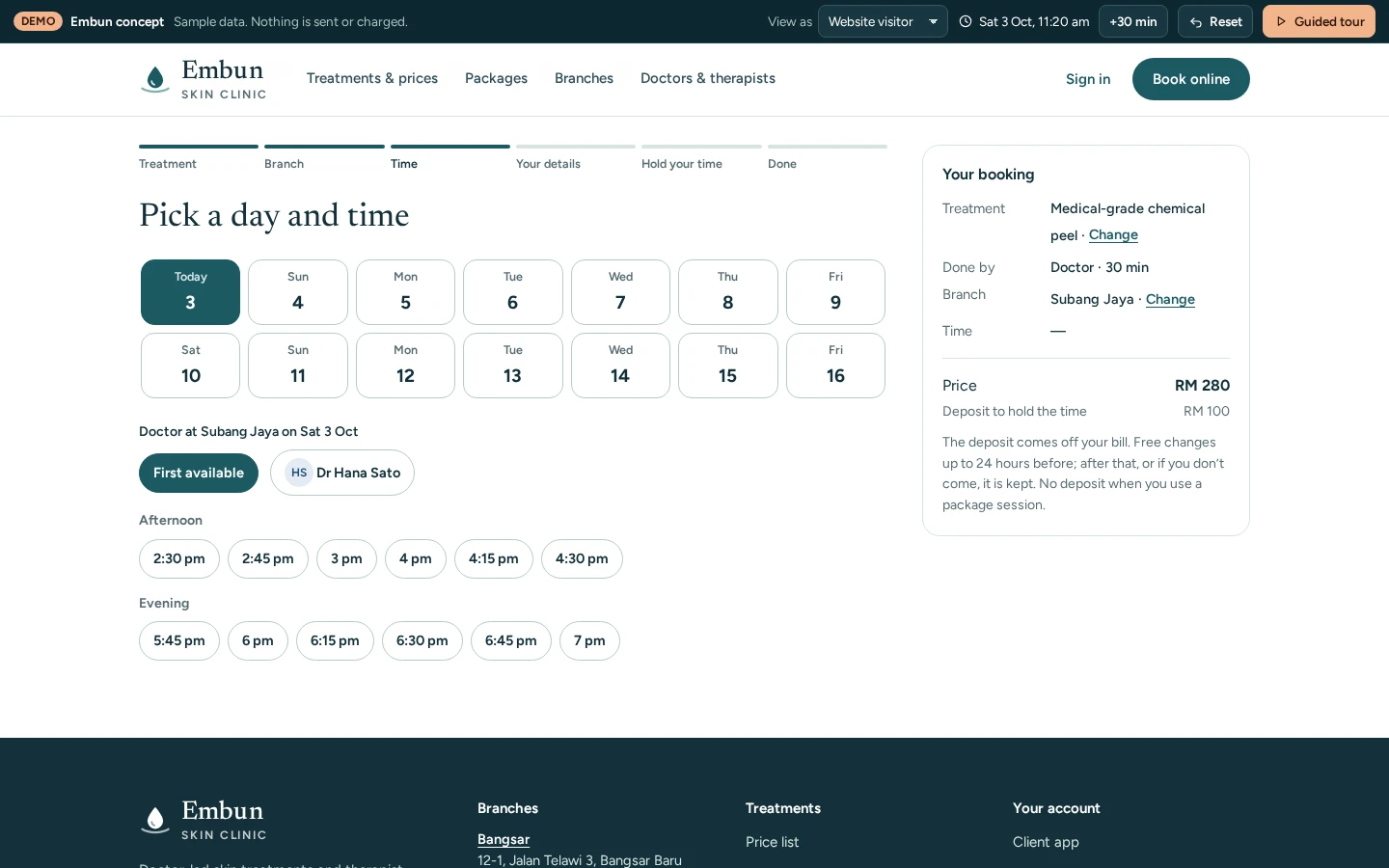Change the treatment in booking summary
The image size is (1389, 868).
click(x=1113, y=235)
